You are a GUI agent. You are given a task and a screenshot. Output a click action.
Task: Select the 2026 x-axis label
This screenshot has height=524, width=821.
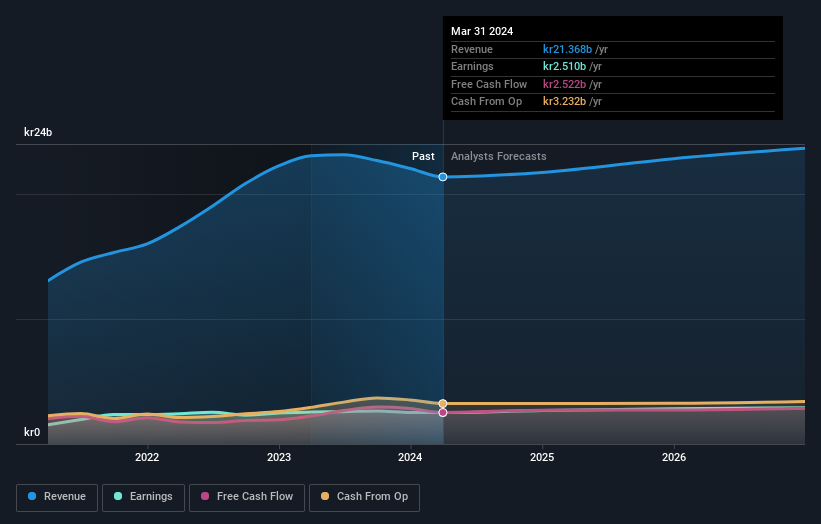click(x=674, y=458)
